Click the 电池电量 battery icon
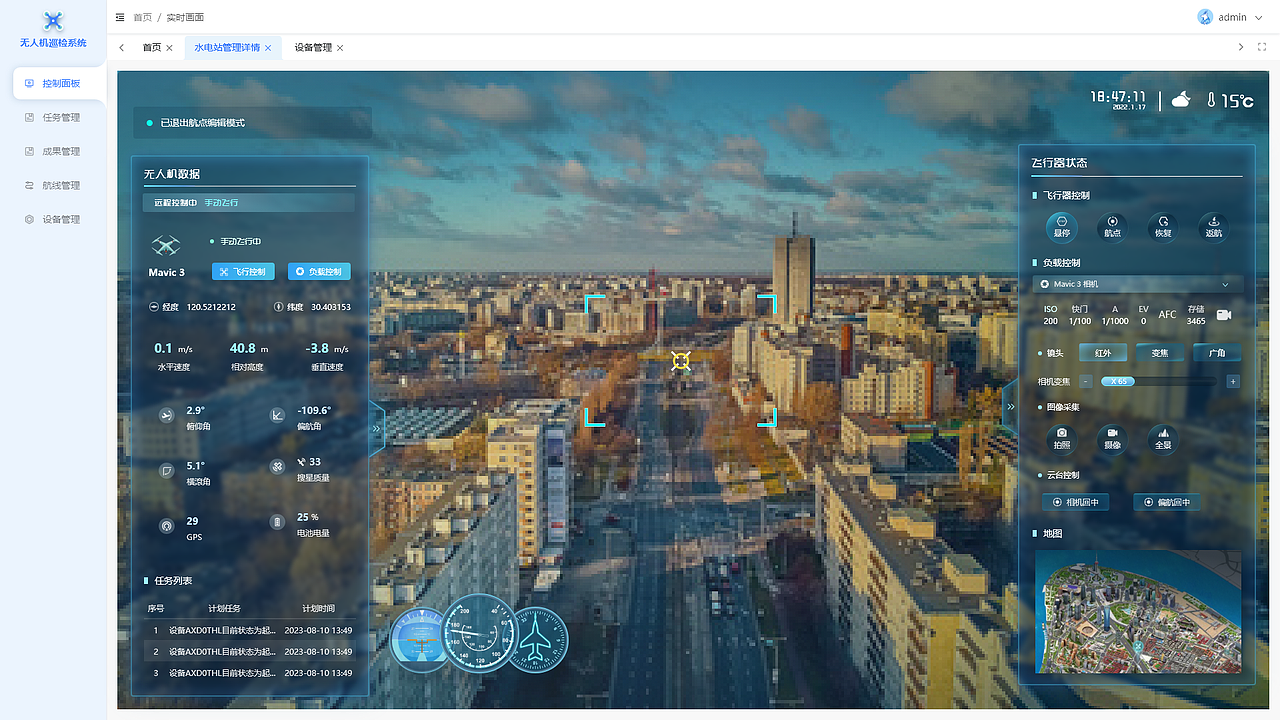This screenshot has height=720, width=1280. [x=277, y=522]
